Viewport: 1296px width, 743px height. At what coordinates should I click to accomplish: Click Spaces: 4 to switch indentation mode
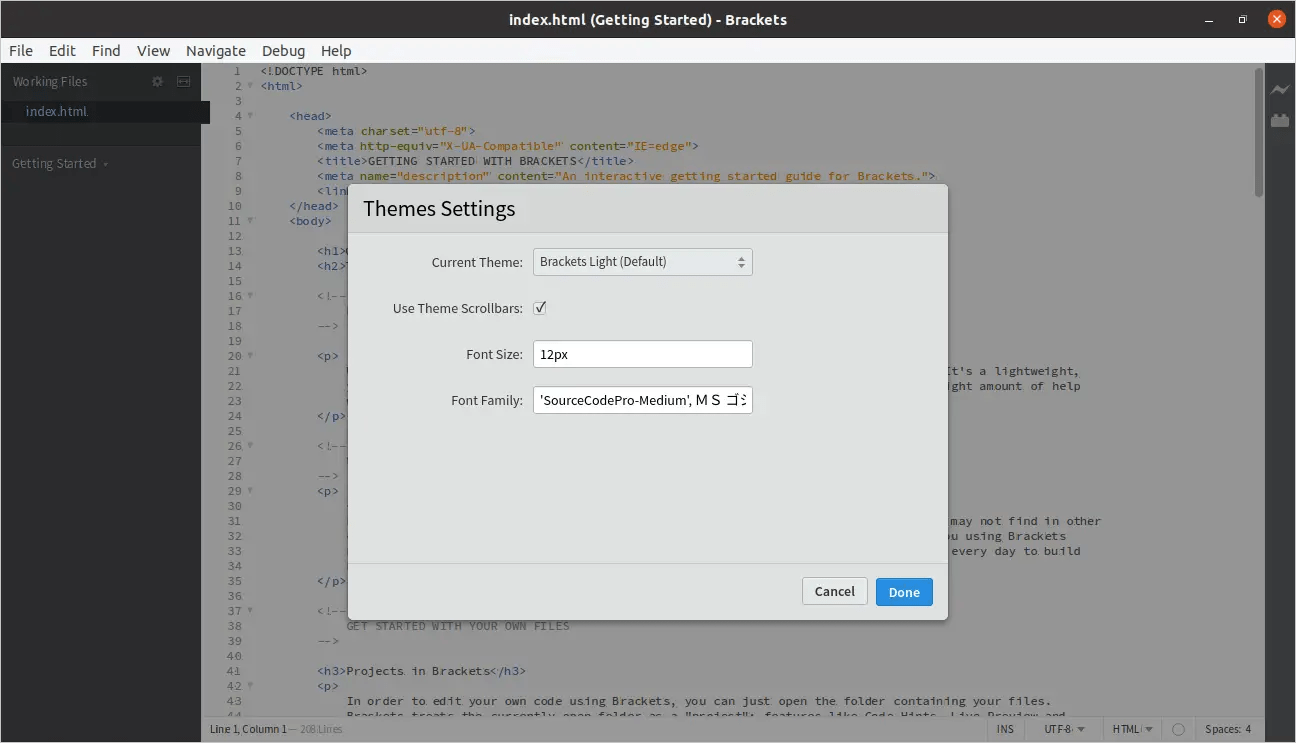(1228, 729)
